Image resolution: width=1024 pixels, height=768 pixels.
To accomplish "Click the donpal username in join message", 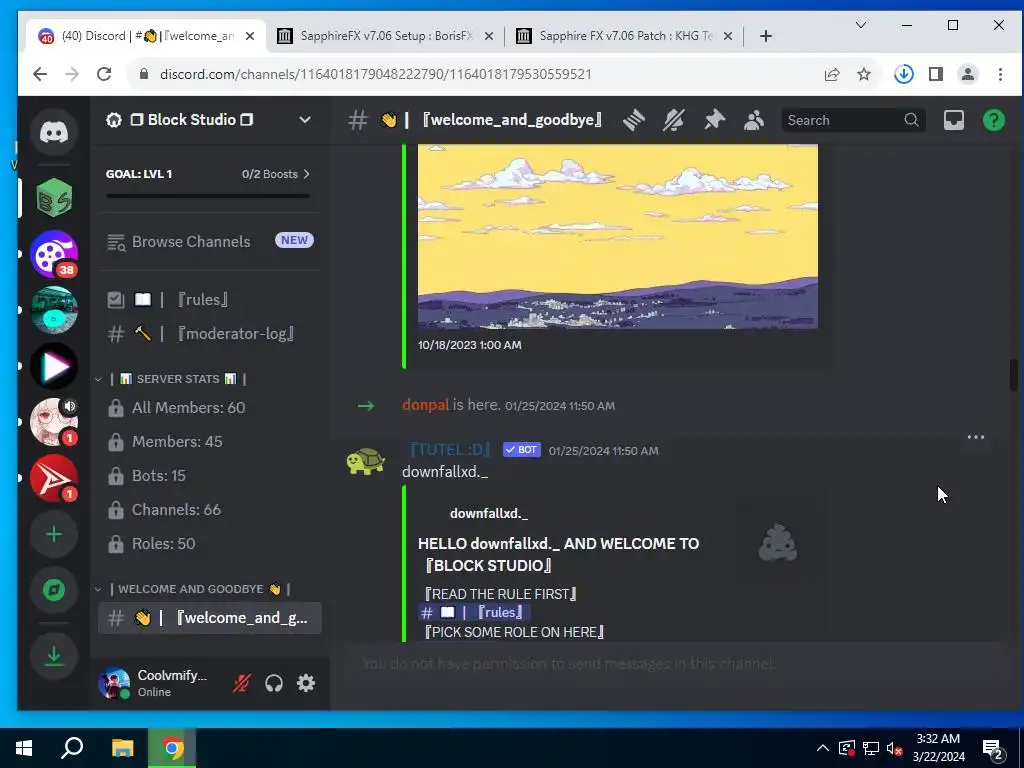I will [x=426, y=405].
